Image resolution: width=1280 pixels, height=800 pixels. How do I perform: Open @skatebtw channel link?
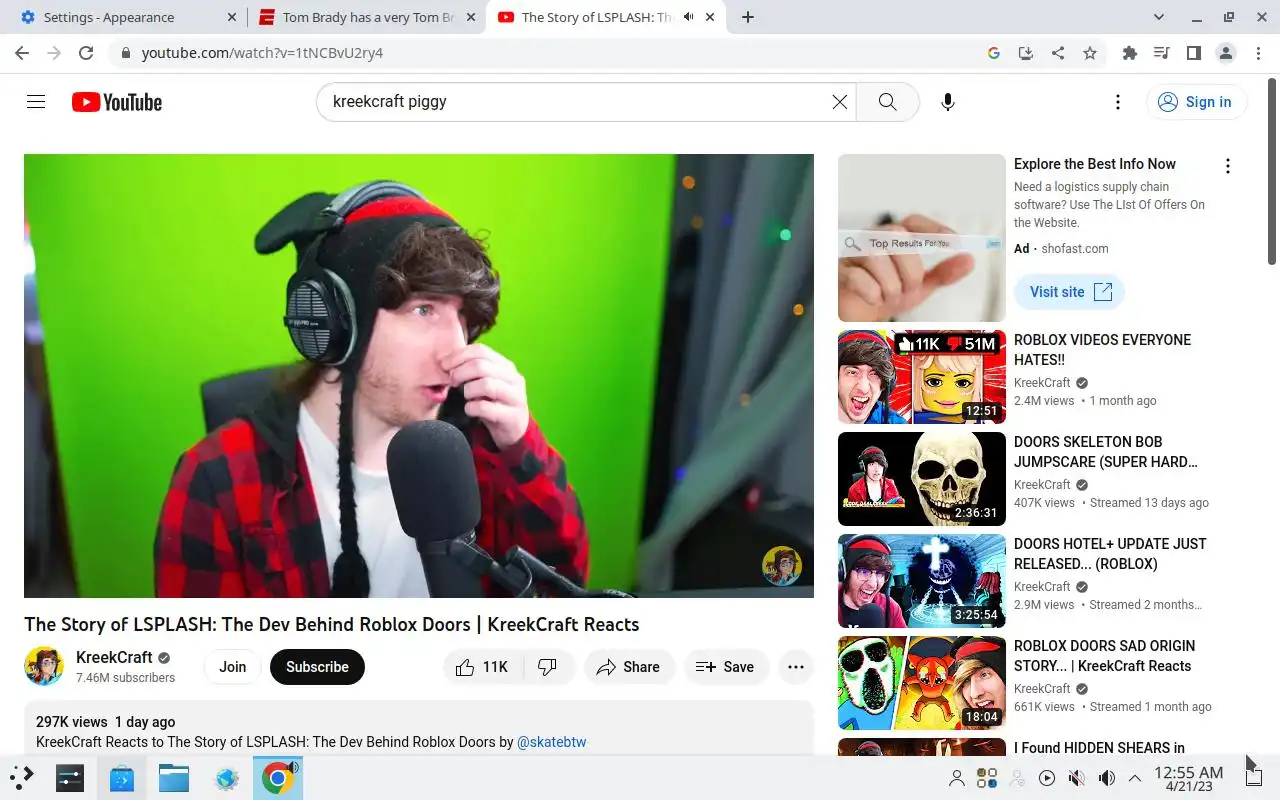(552, 742)
